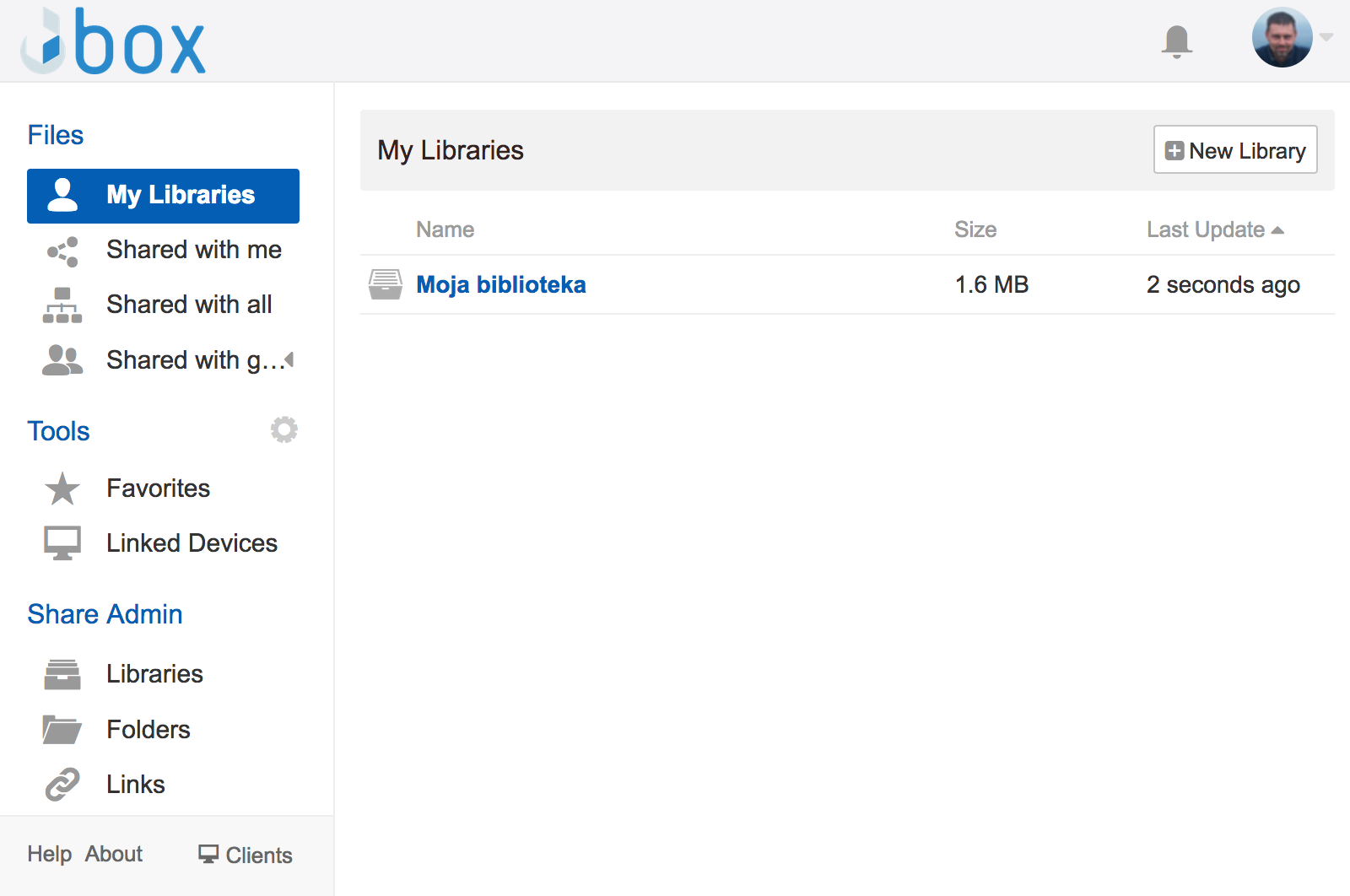Click the Shared with me share icon
The image size is (1350, 896).
coord(62,251)
